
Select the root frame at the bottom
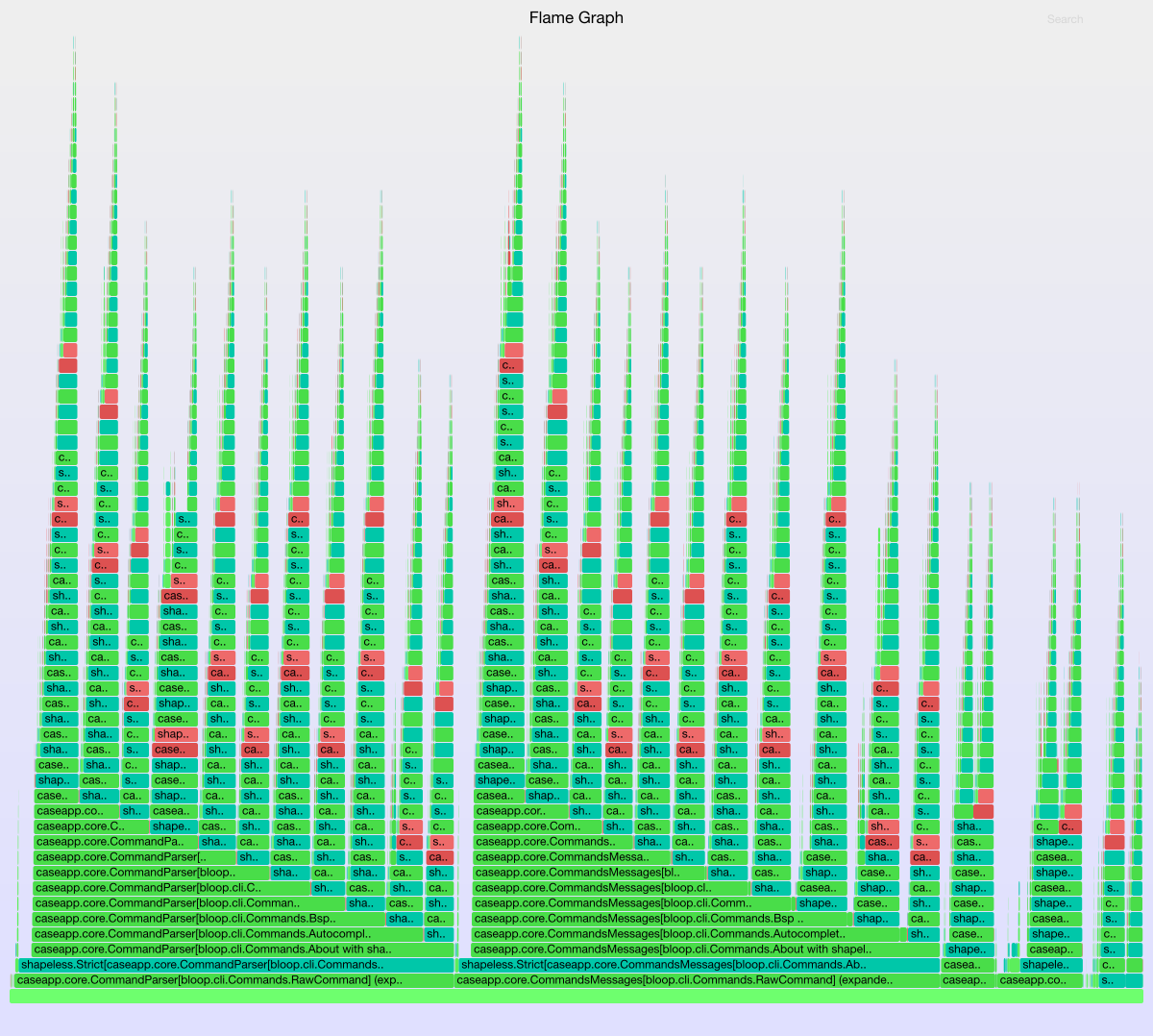pos(576,997)
